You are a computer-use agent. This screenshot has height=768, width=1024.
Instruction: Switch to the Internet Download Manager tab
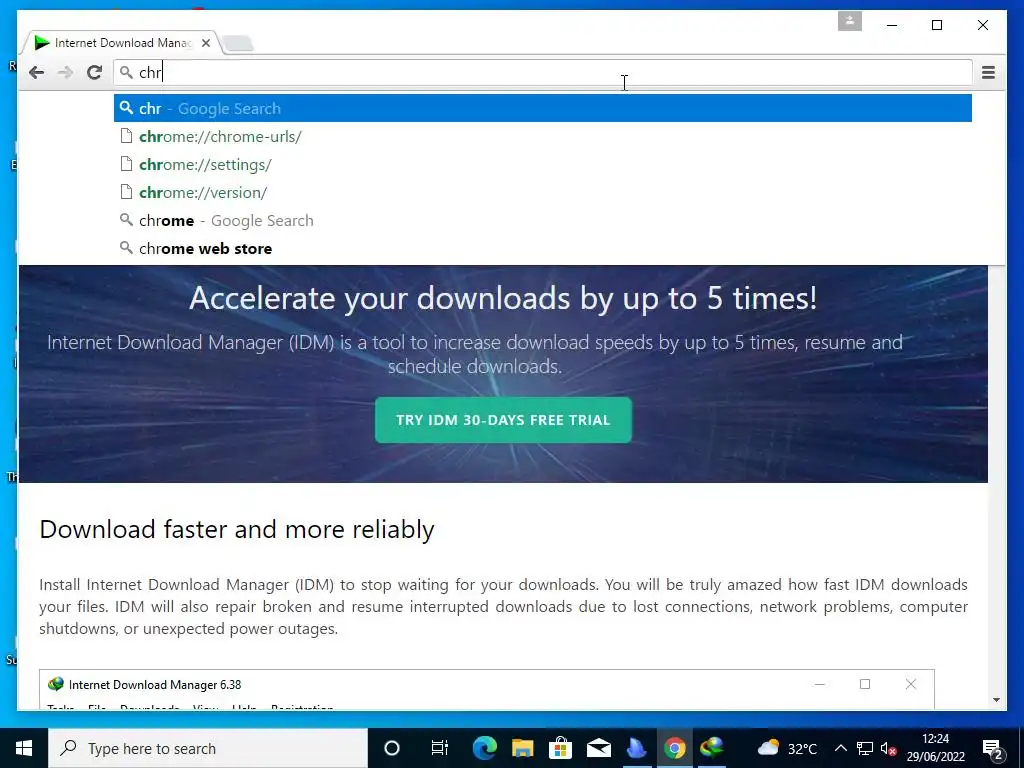(123, 43)
